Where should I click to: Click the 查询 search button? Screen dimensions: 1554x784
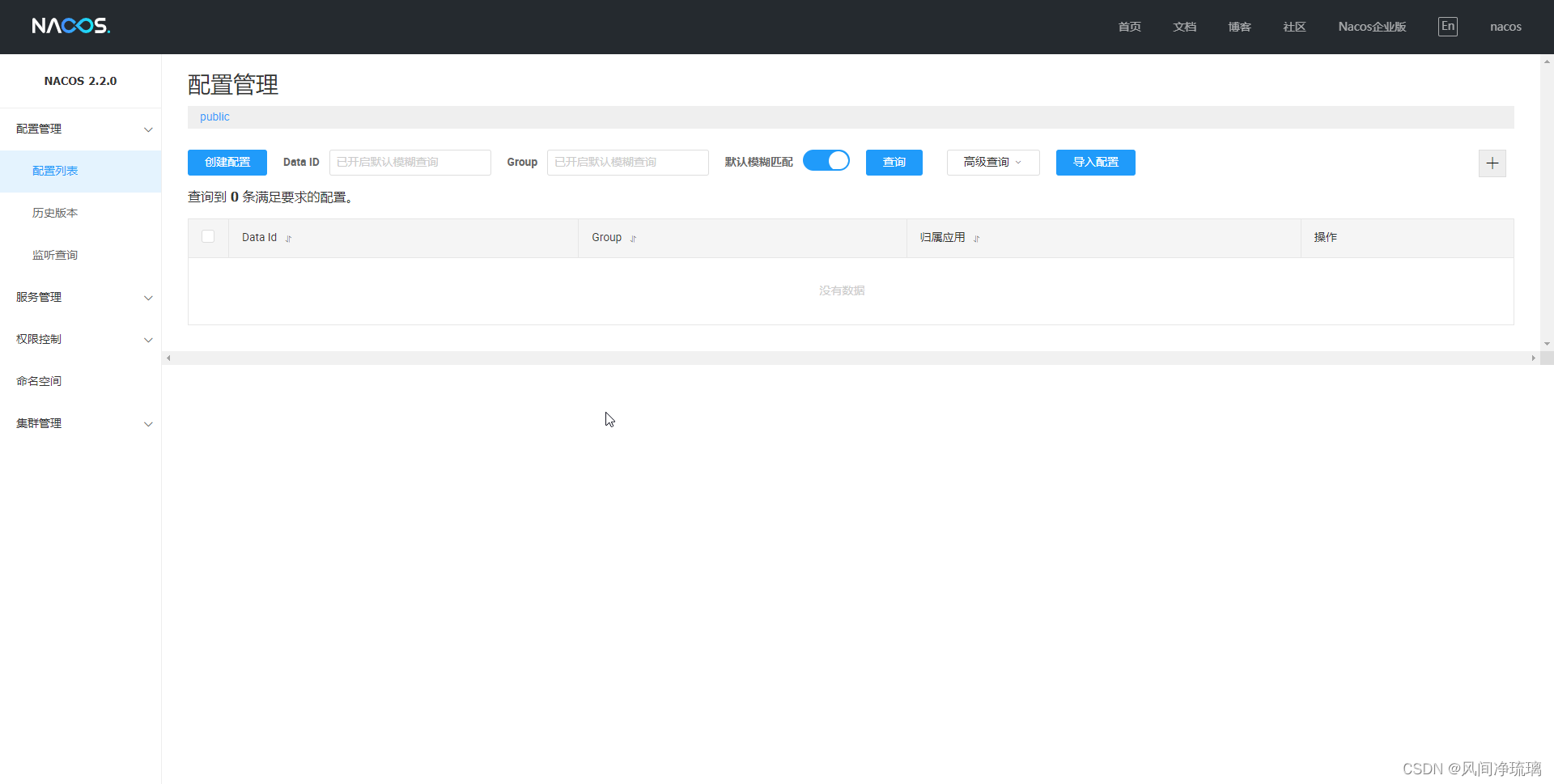tap(894, 163)
